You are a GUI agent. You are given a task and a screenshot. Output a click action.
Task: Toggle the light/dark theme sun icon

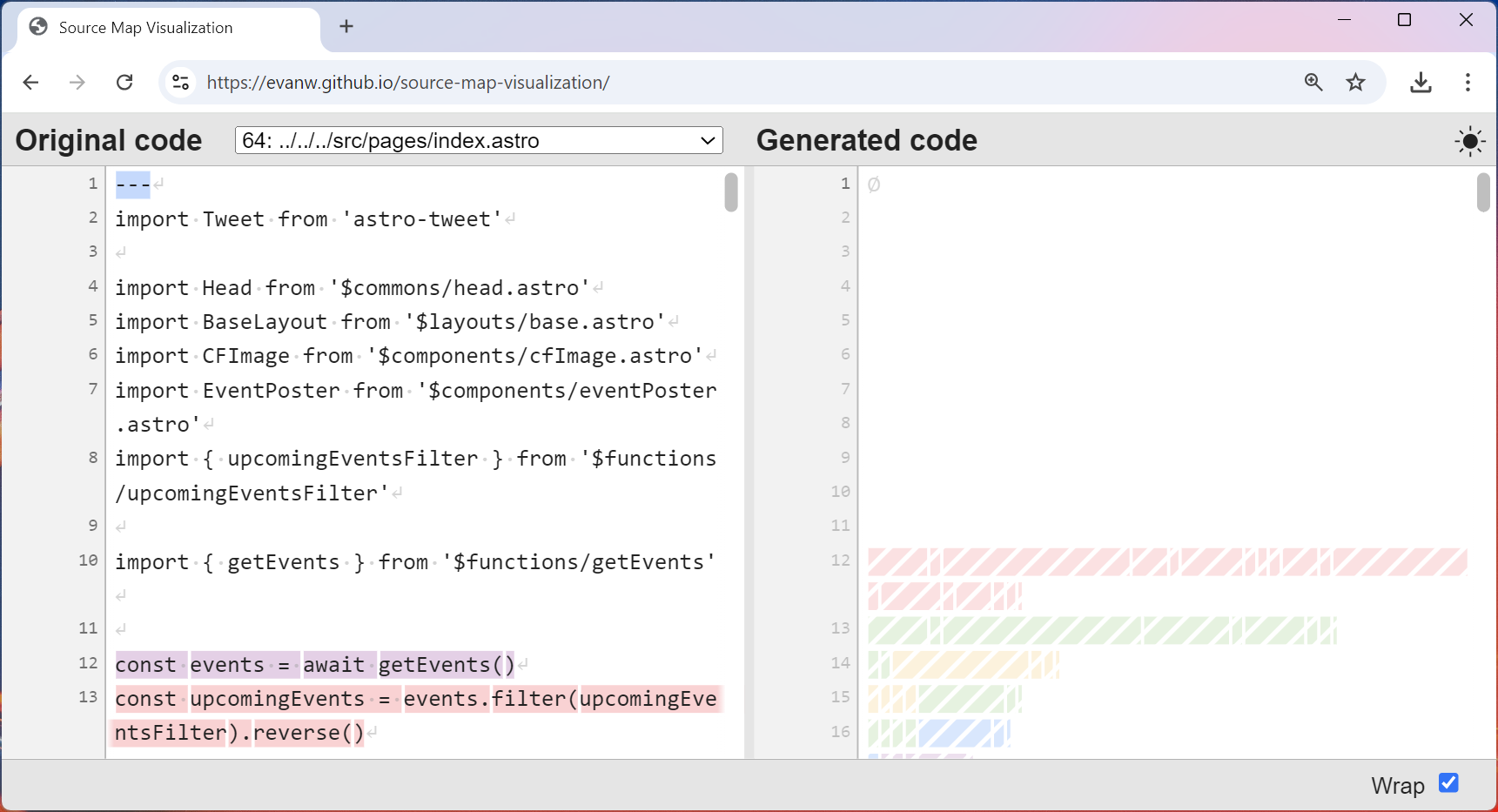click(x=1469, y=141)
